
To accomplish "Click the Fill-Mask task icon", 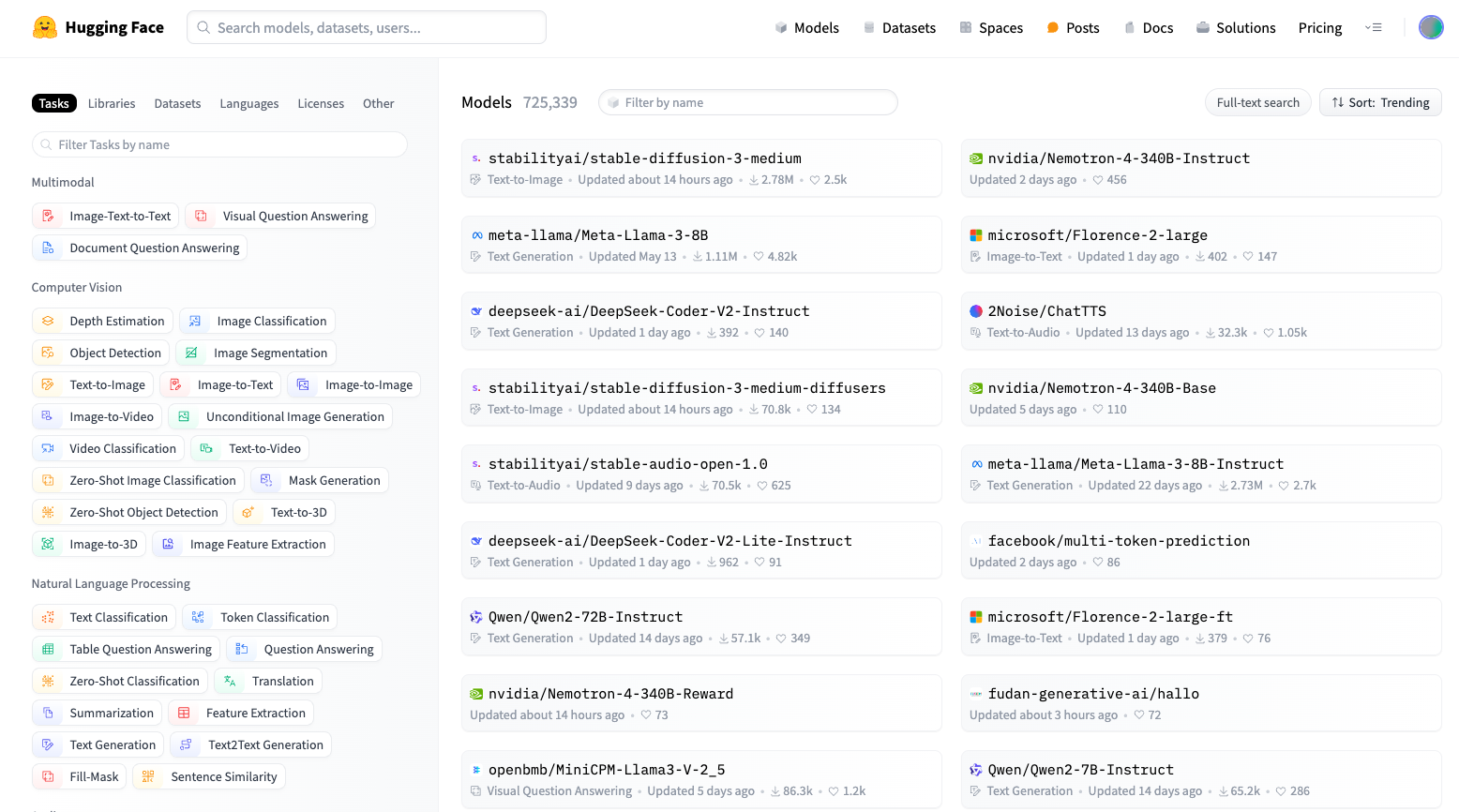I will (x=49, y=777).
